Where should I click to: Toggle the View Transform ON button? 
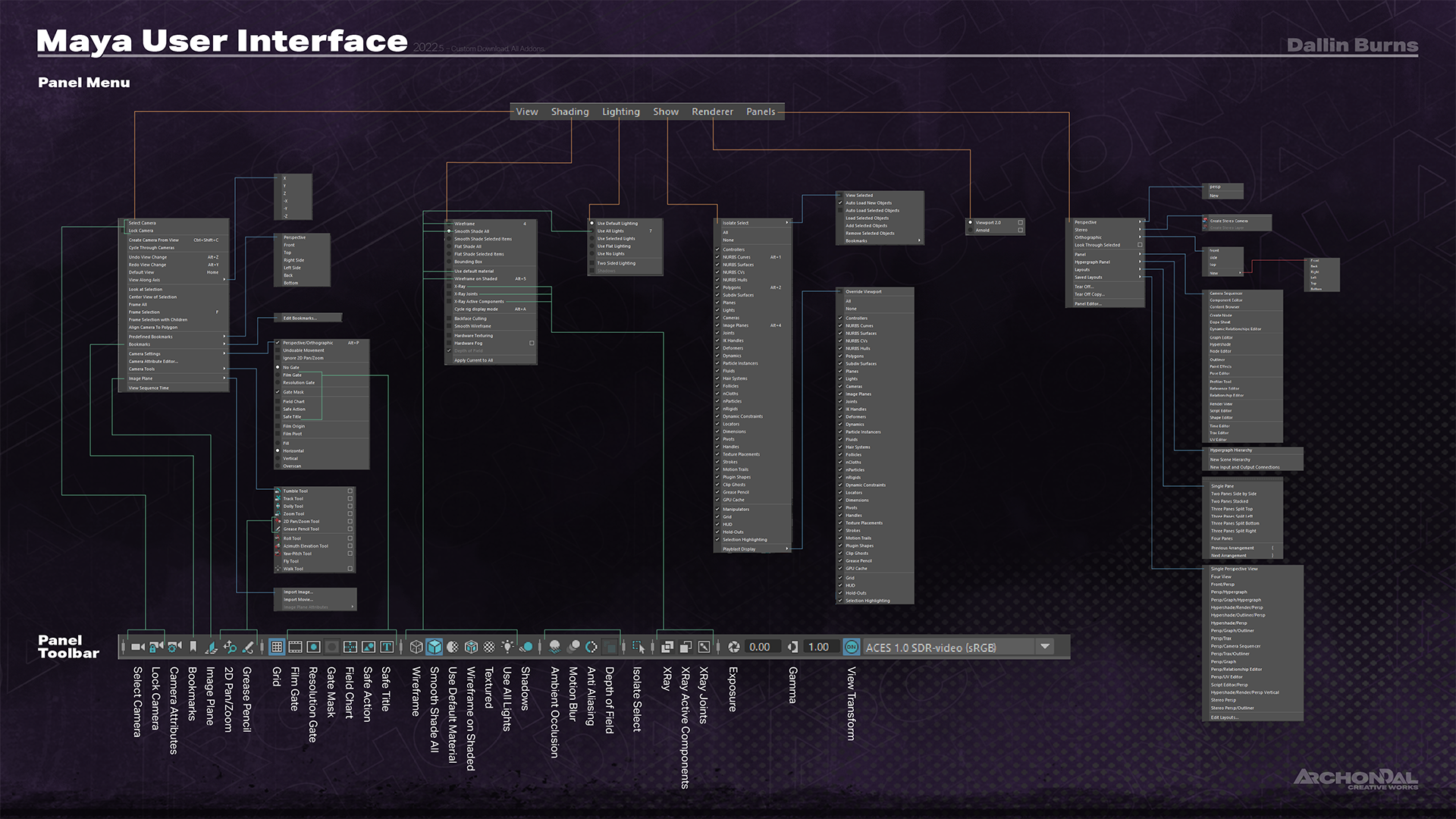pyautogui.click(x=851, y=647)
